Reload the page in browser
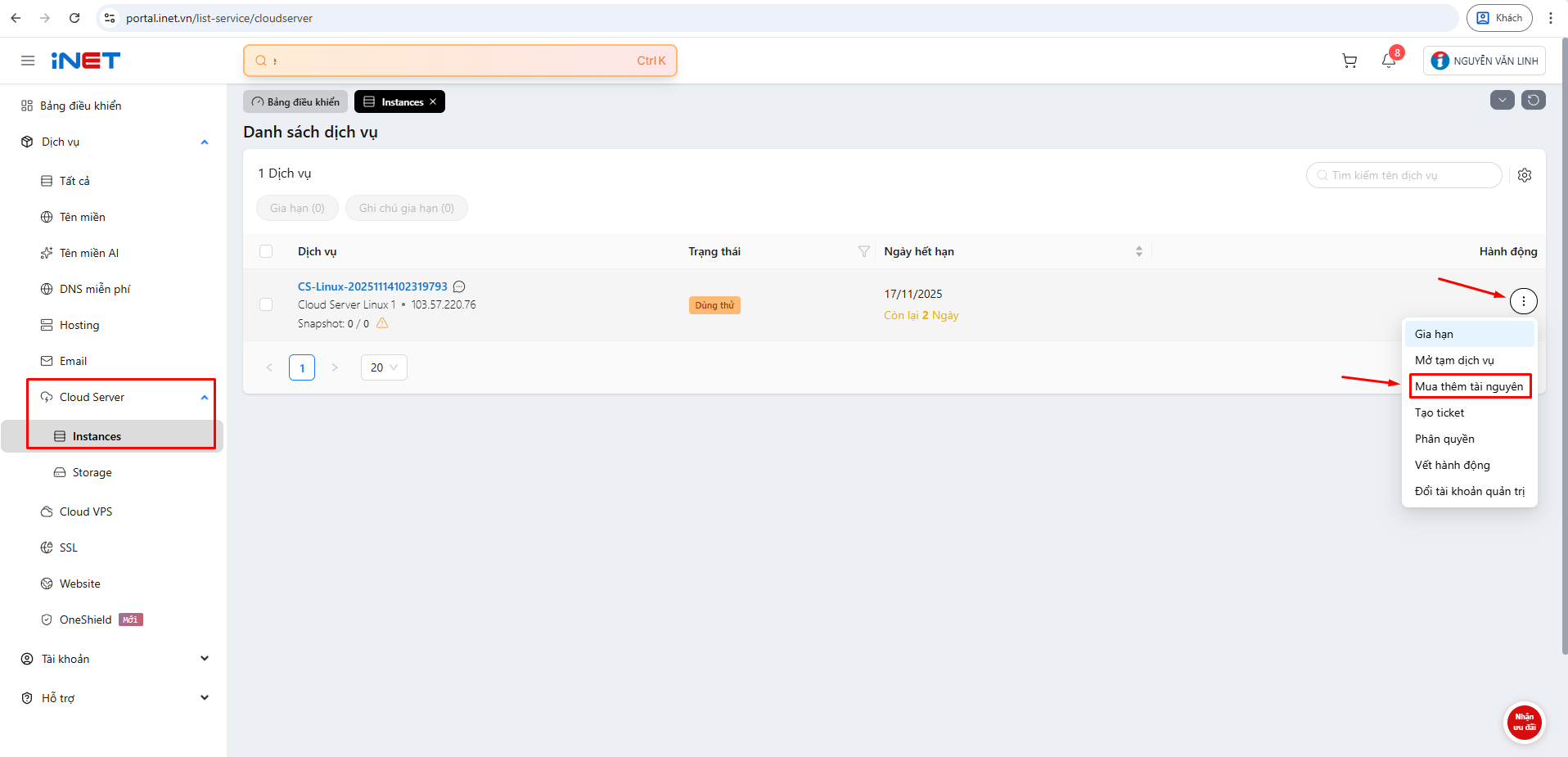The width and height of the screenshot is (1568, 757). pos(74,18)
